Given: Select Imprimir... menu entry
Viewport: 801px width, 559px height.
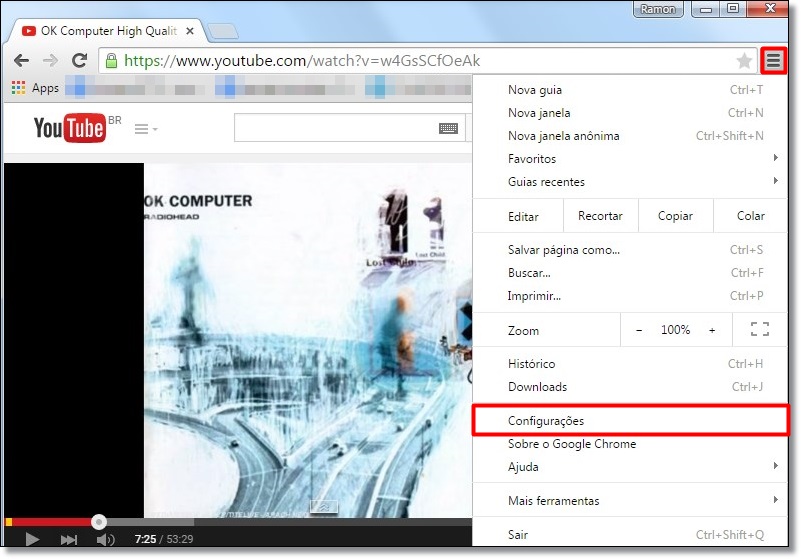Looking at the screenshot, I should pos(630,296).
